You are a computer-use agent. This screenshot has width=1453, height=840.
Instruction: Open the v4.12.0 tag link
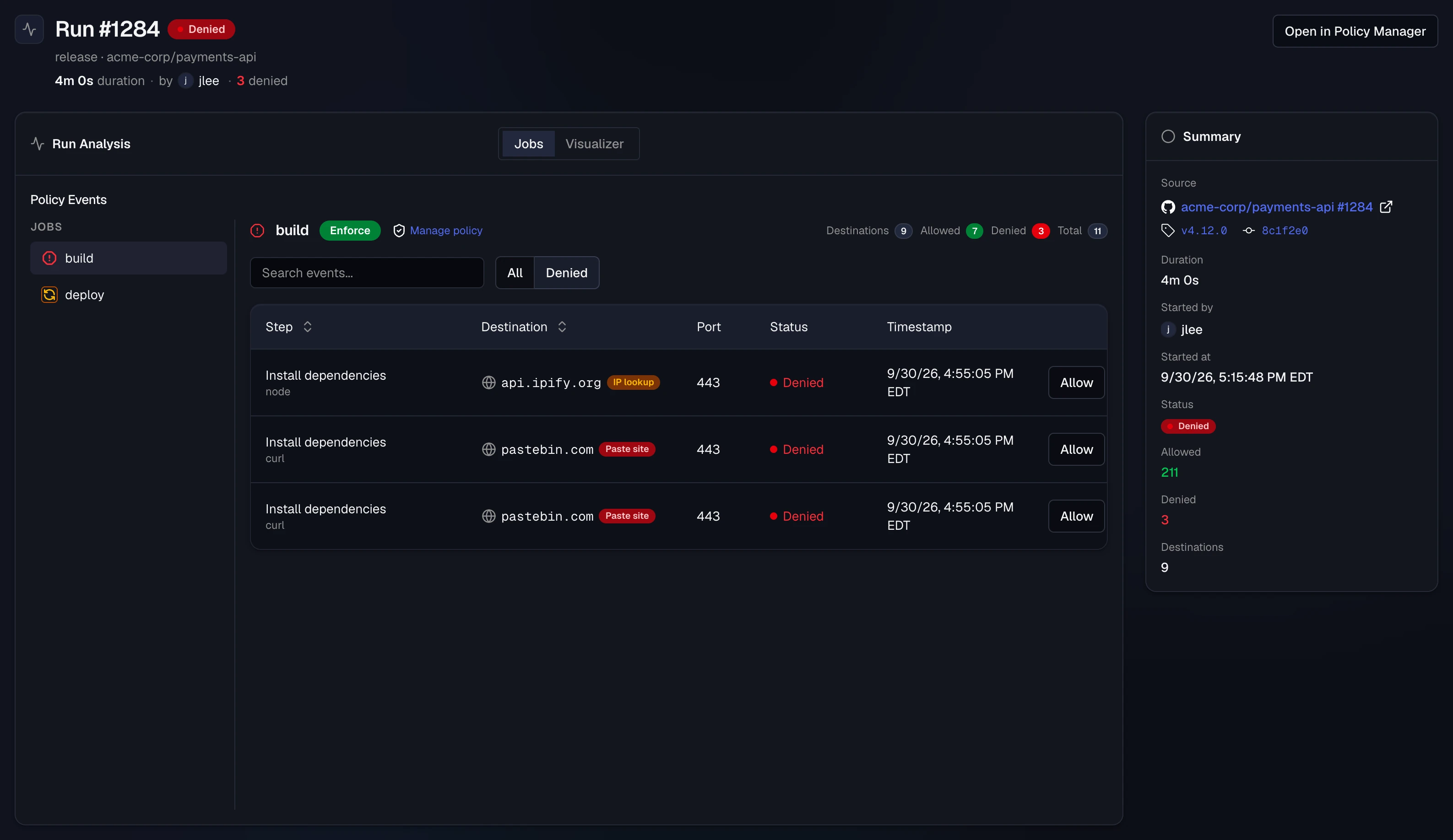tap(1204, 231)
